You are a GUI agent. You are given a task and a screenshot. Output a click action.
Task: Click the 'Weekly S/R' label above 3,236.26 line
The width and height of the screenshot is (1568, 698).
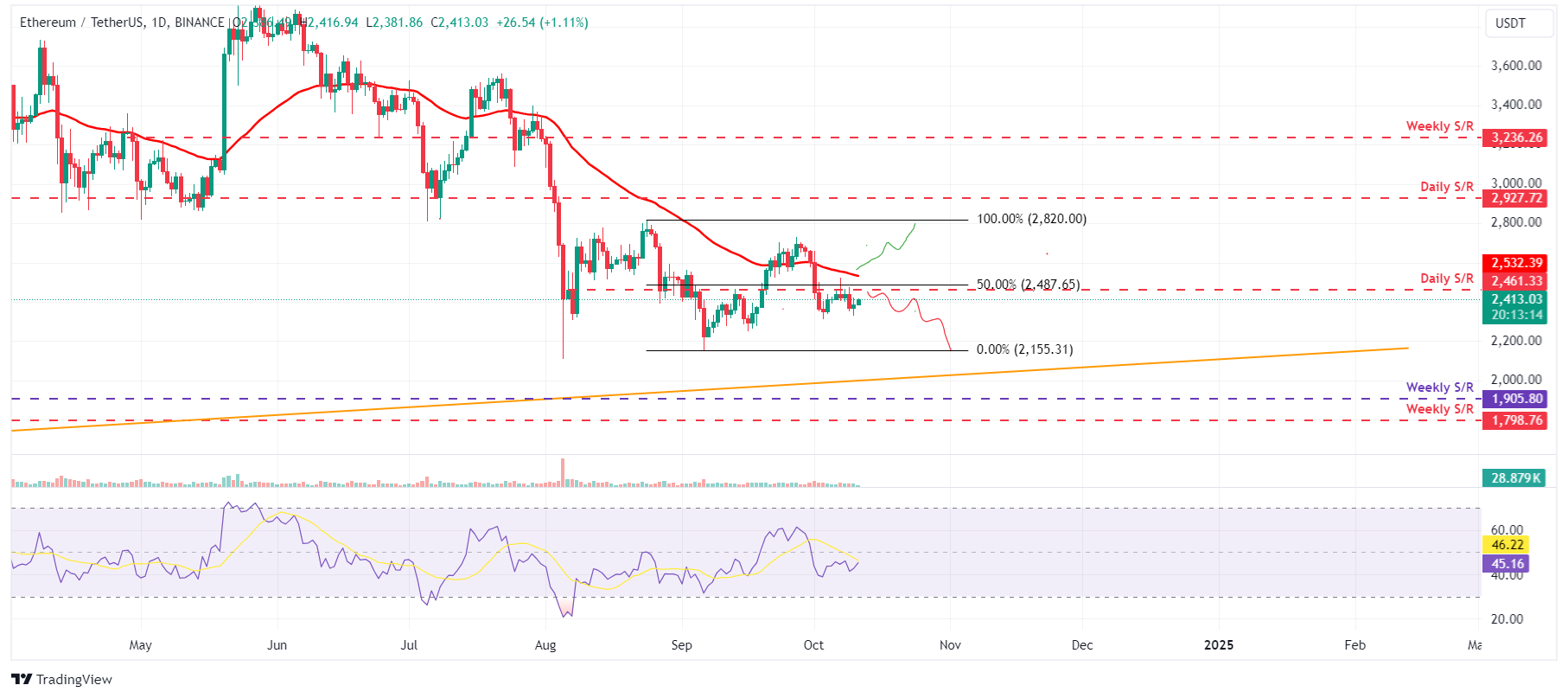[x=1439, y=126]
